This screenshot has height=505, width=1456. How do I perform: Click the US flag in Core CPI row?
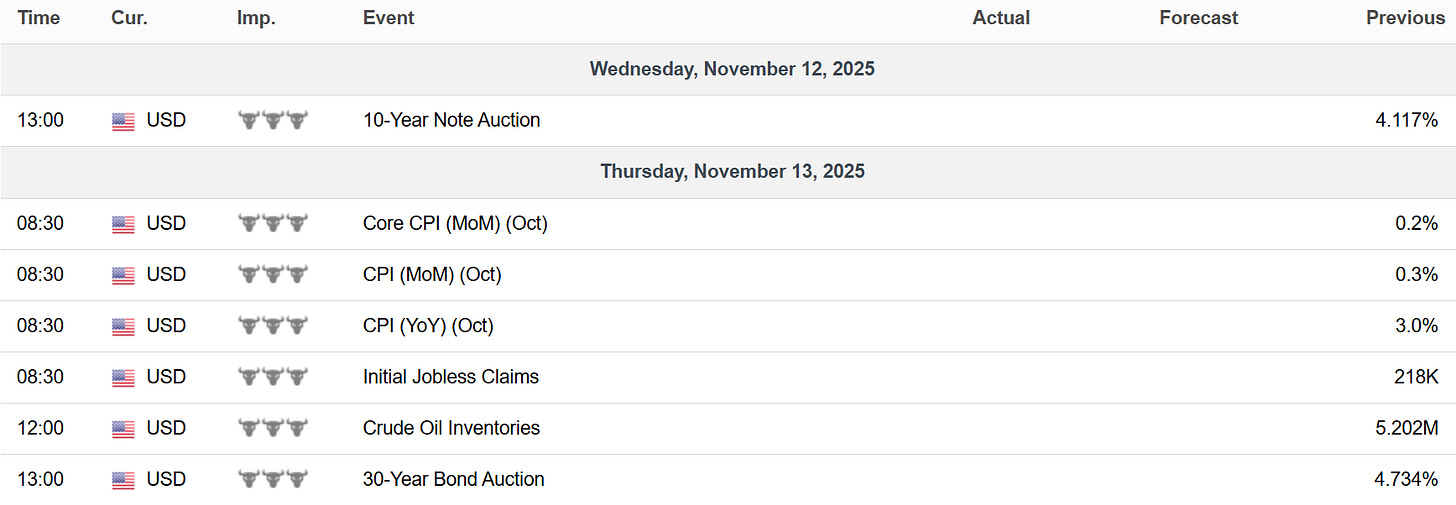pos(123,224)
